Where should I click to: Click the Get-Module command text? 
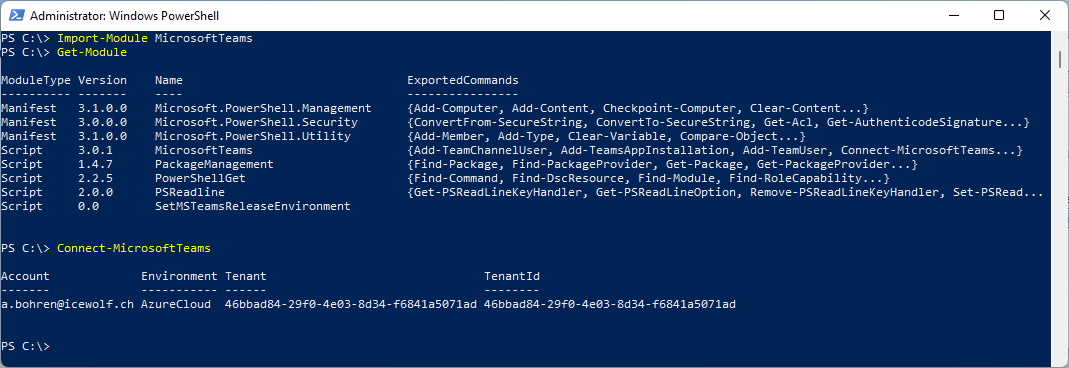pyautogui.click(x=92, y=52)
